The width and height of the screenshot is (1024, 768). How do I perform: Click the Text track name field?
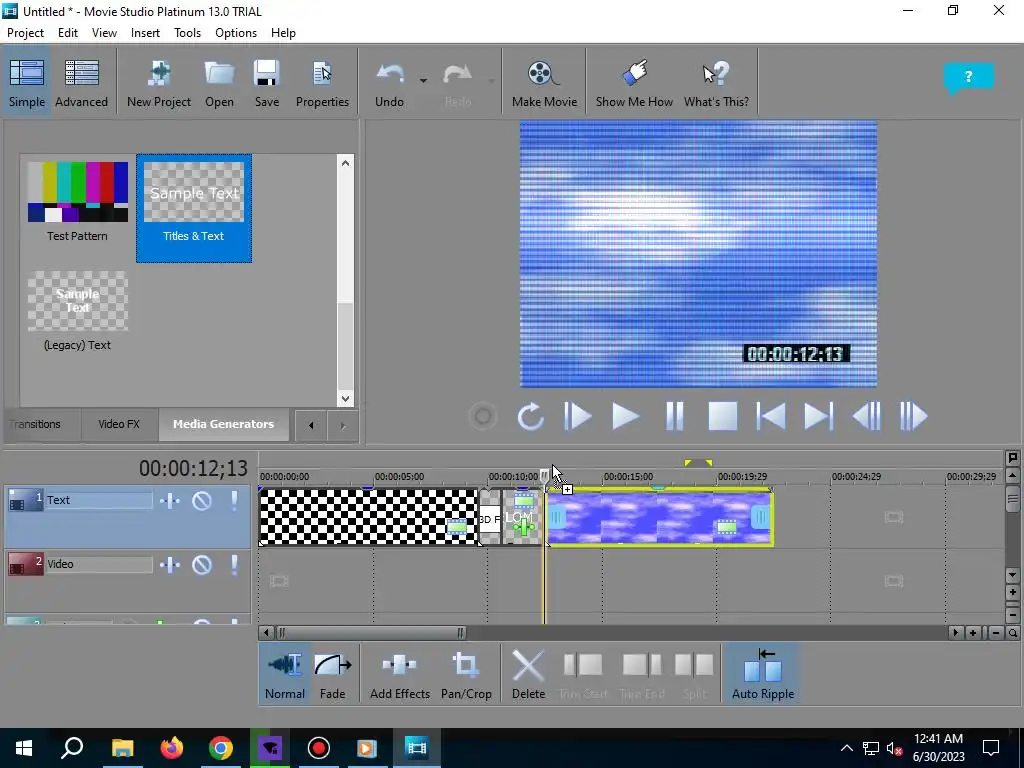99,500
